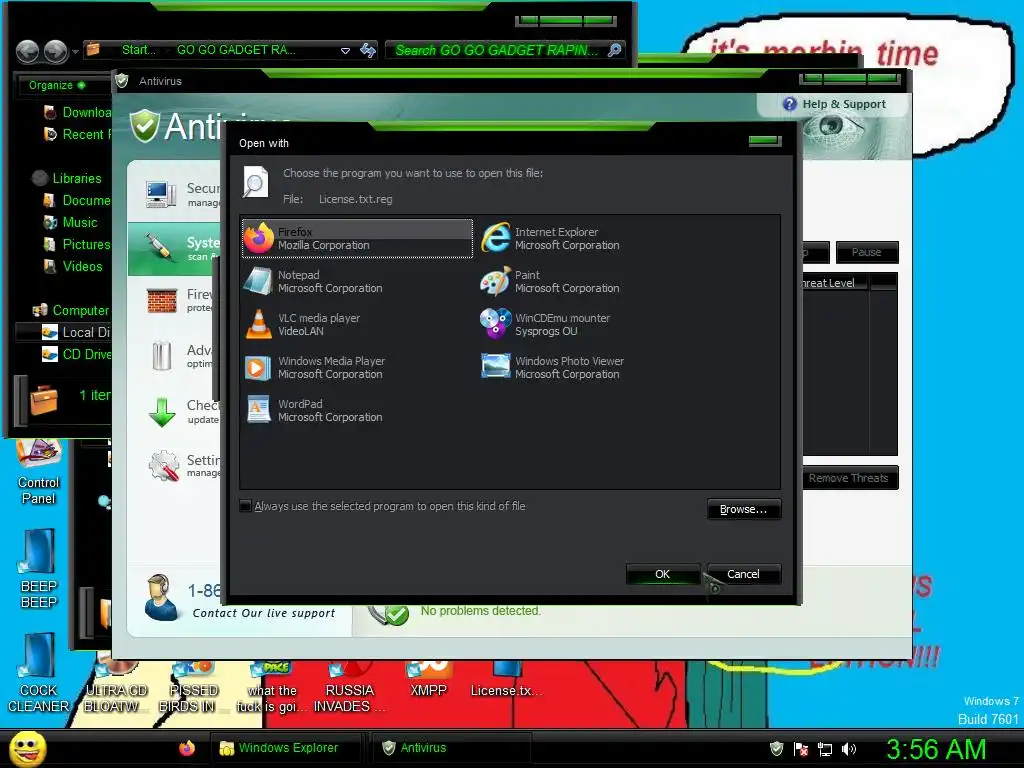Screen dimensions: 1024x768
Task: Cancel the Open with dialog
Action: tap(744, 574)
